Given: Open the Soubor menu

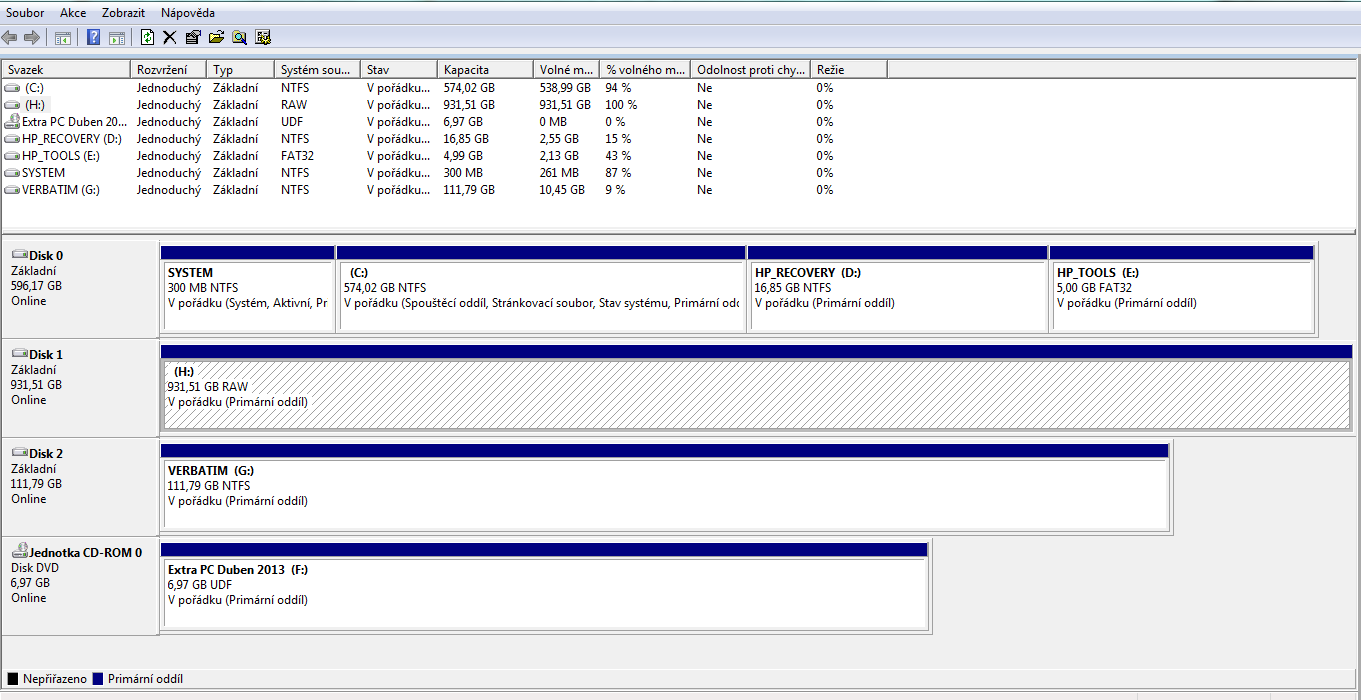Looking at the screenshot, I should coord(25,13).
